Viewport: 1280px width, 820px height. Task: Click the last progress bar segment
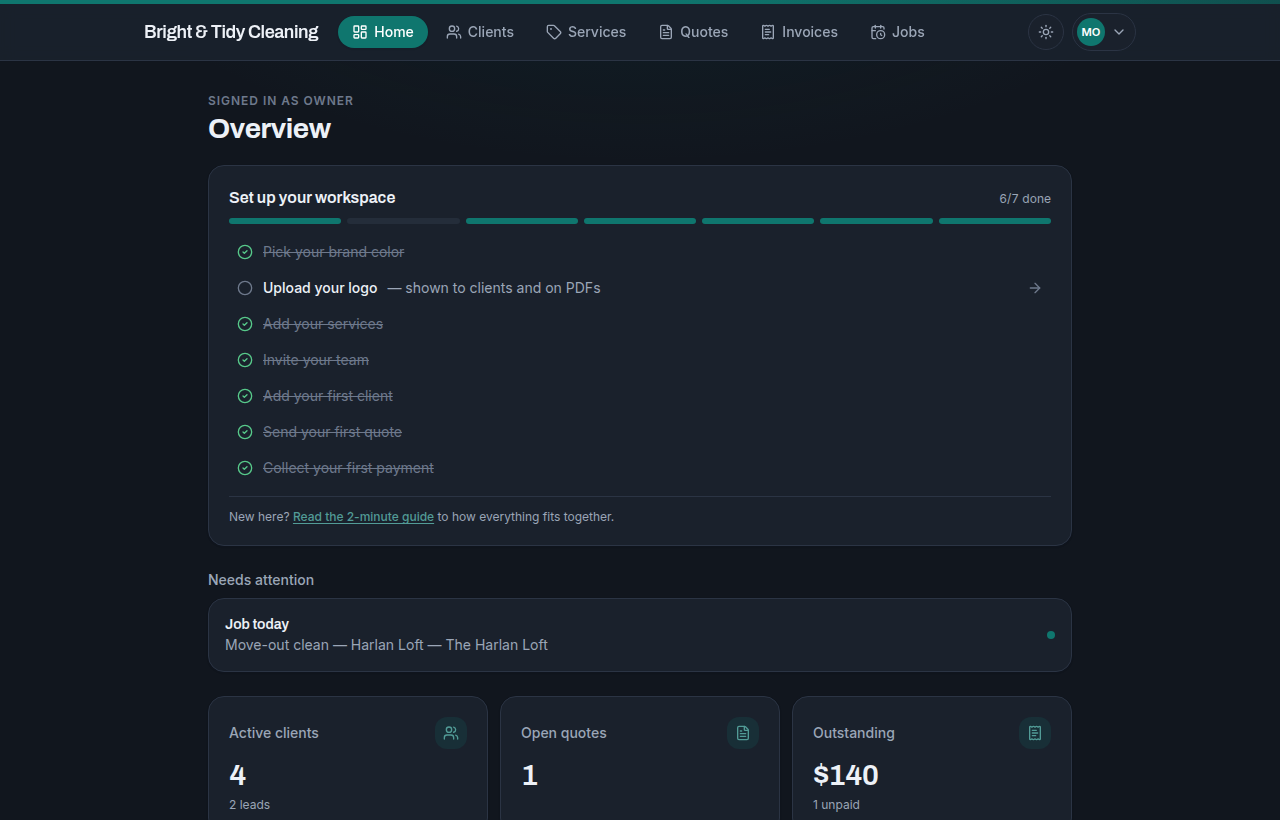point(995,221)
